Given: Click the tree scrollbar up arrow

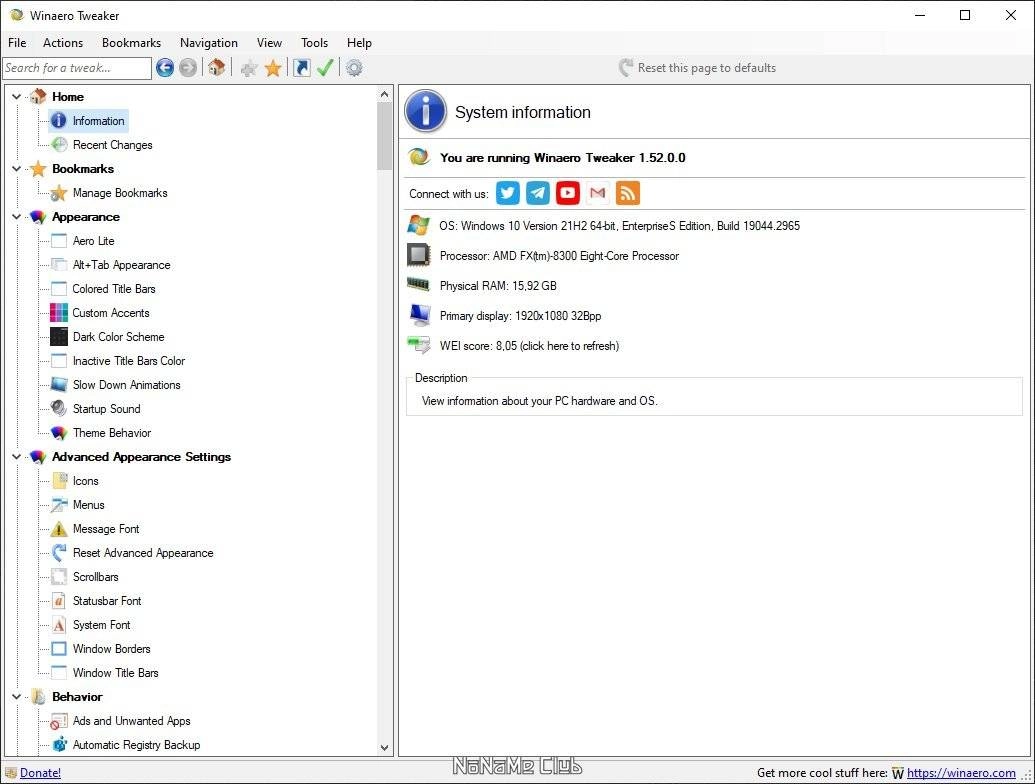Looking at the screenshot, I should tap(385, 94).
